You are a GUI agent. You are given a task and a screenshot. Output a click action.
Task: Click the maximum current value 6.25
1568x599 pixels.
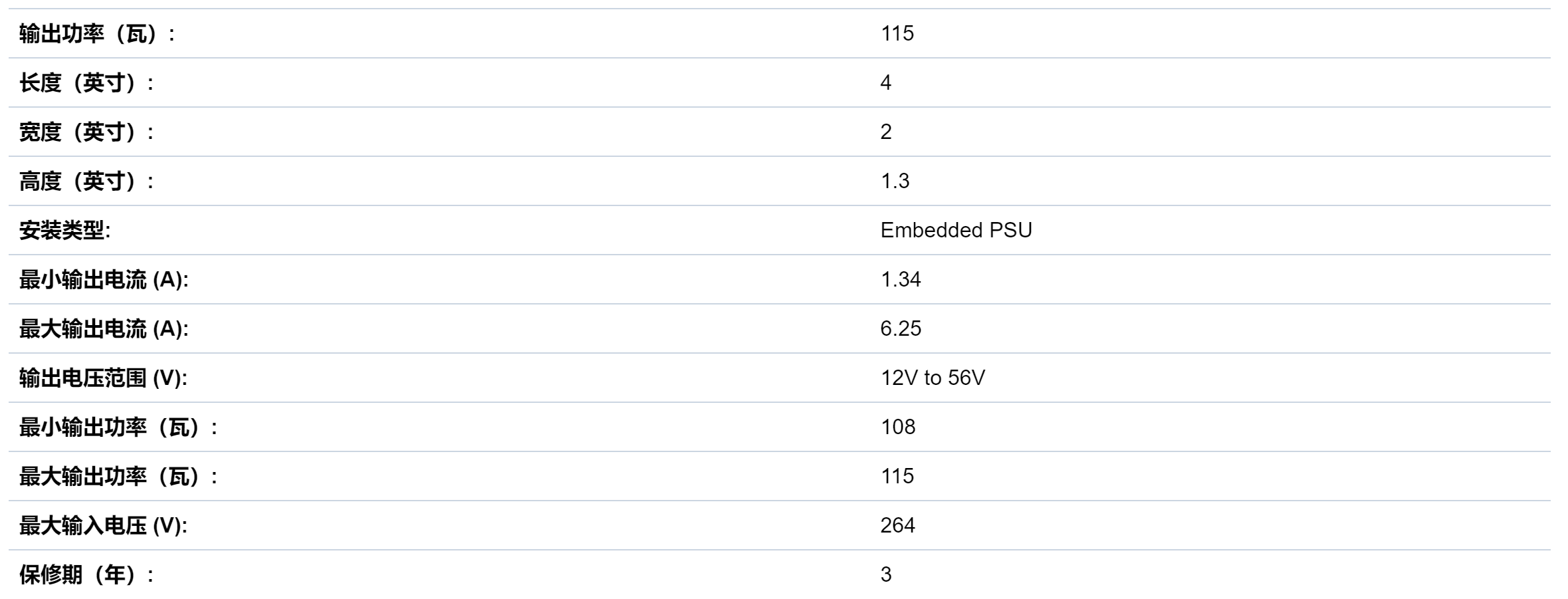point(901,328)
